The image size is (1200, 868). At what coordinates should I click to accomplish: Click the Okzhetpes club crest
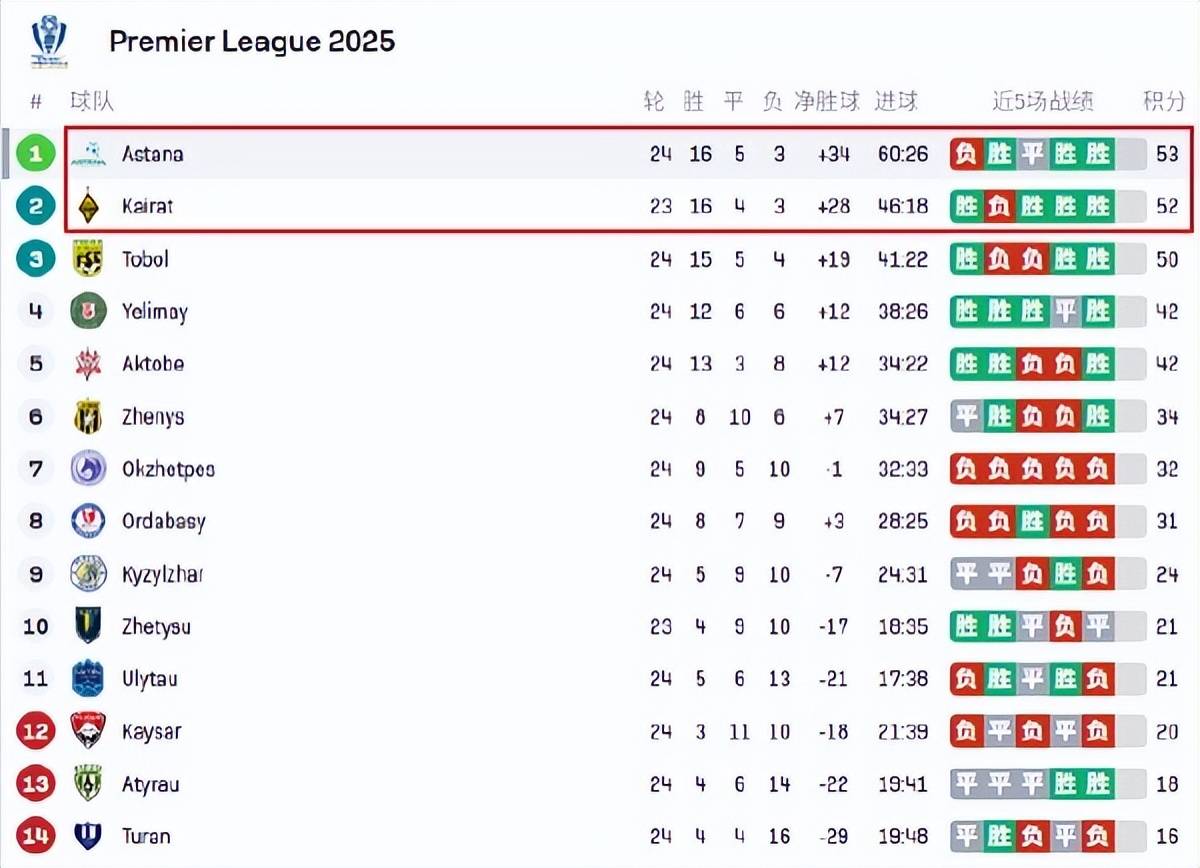coord(88,469)
